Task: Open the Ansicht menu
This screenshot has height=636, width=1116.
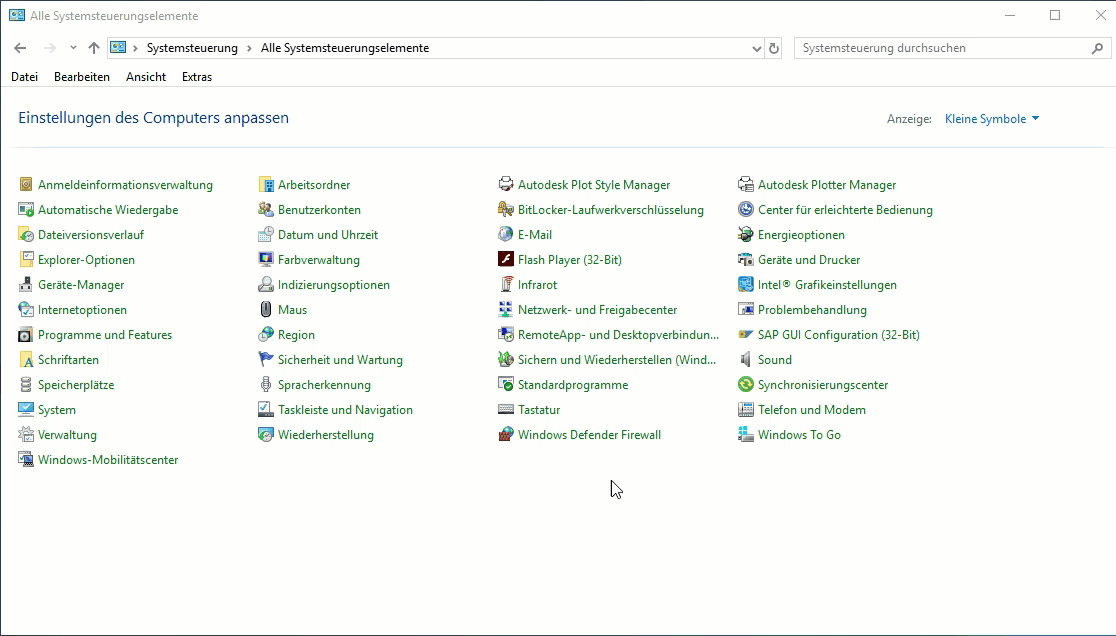Action: (146, 77)
